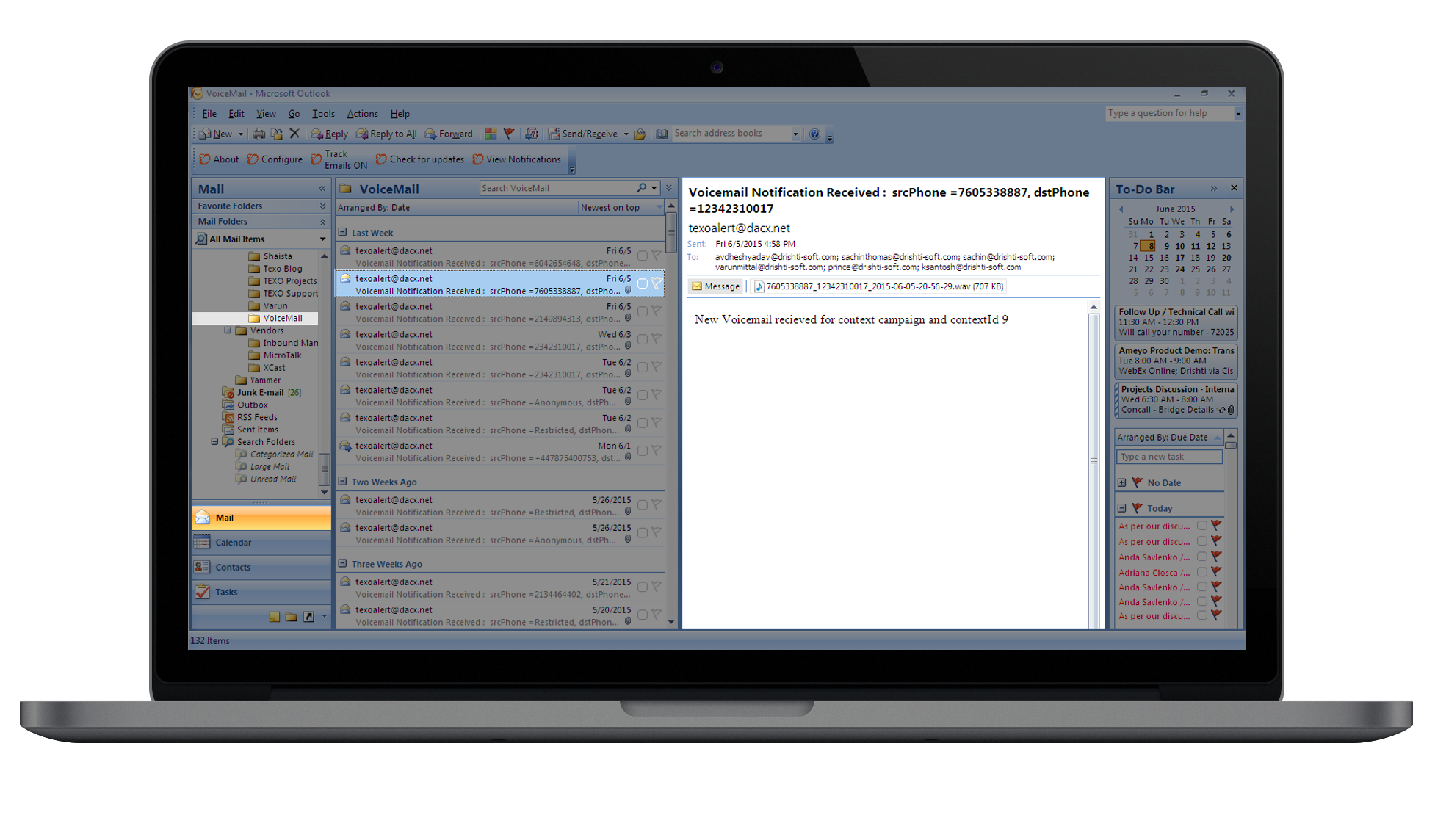Viewport: 1435px width, 840px height.
Task: Click the search magnifier icon in VoiceMail
Action: click(642, 188)
